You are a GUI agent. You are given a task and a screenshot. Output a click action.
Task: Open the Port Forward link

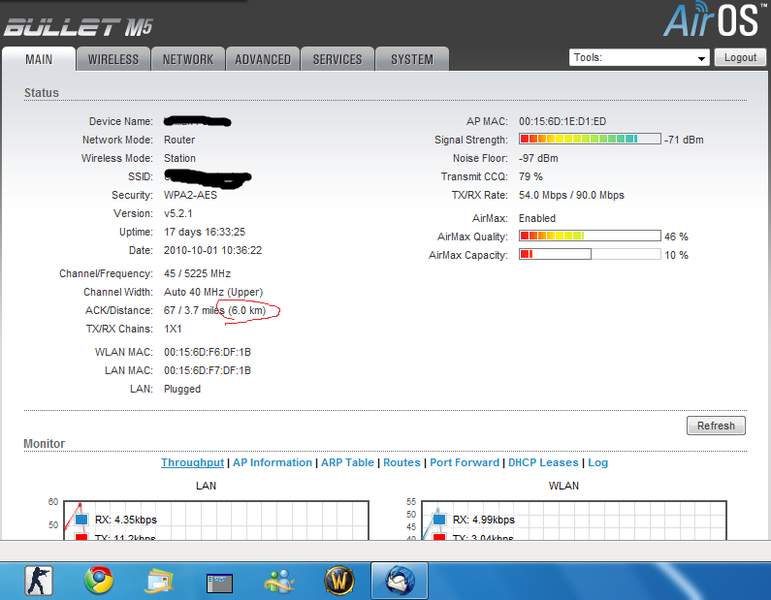(x=464, y=462)
